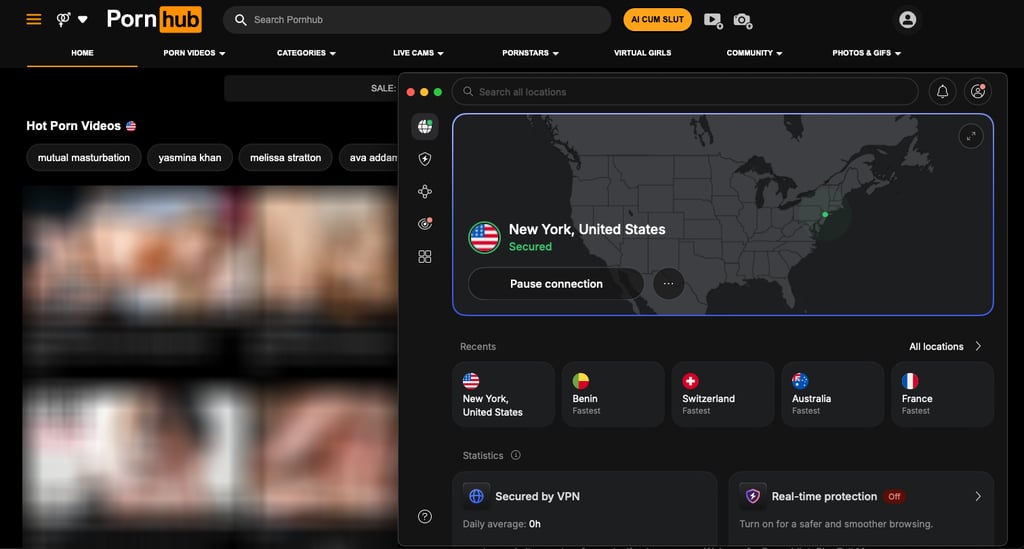Expand Real-time protection chevron
The image size is (1024, 549).
(x=978, y=496)
